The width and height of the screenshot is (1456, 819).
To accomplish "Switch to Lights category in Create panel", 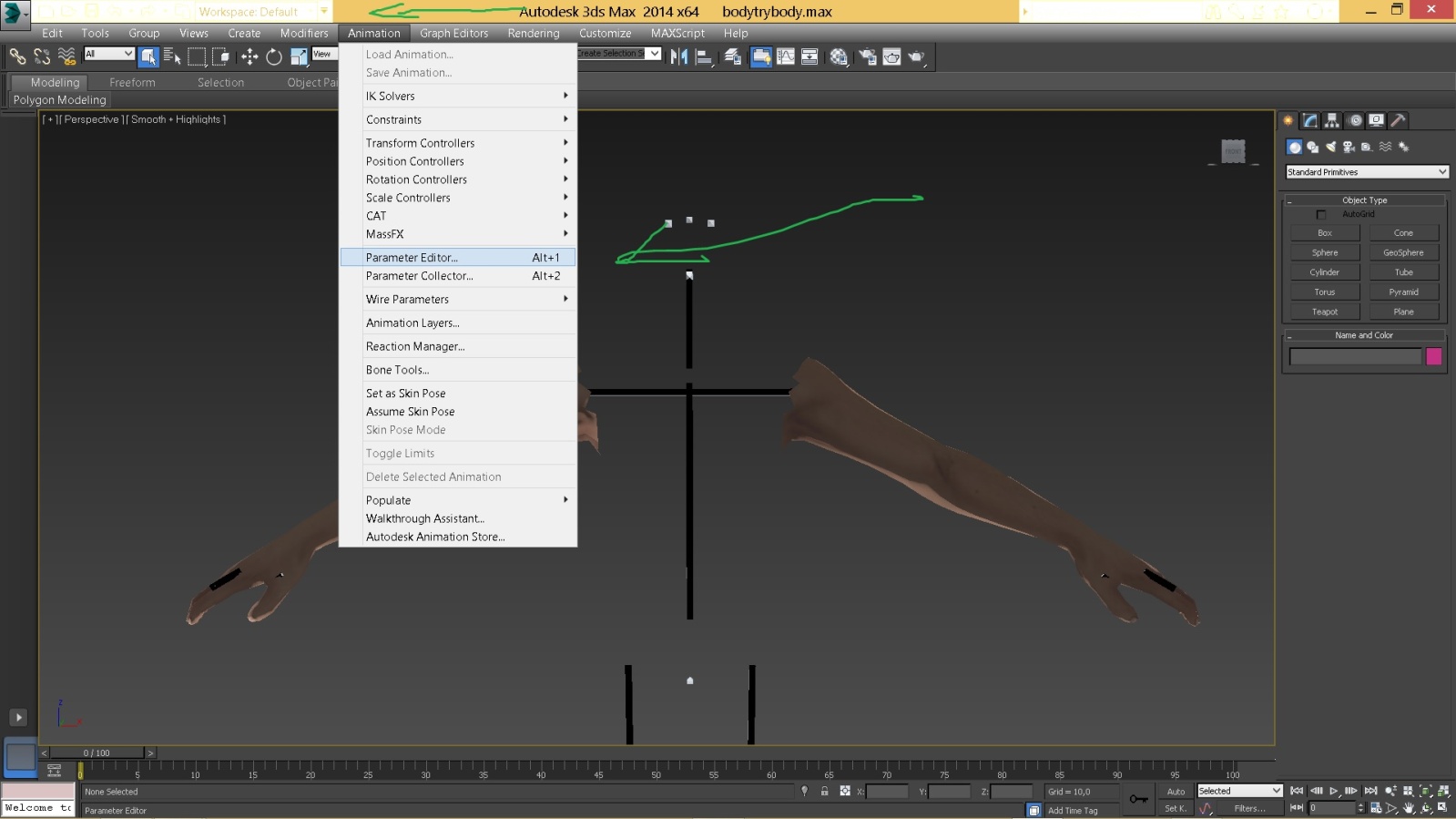I will (1330, 147).
